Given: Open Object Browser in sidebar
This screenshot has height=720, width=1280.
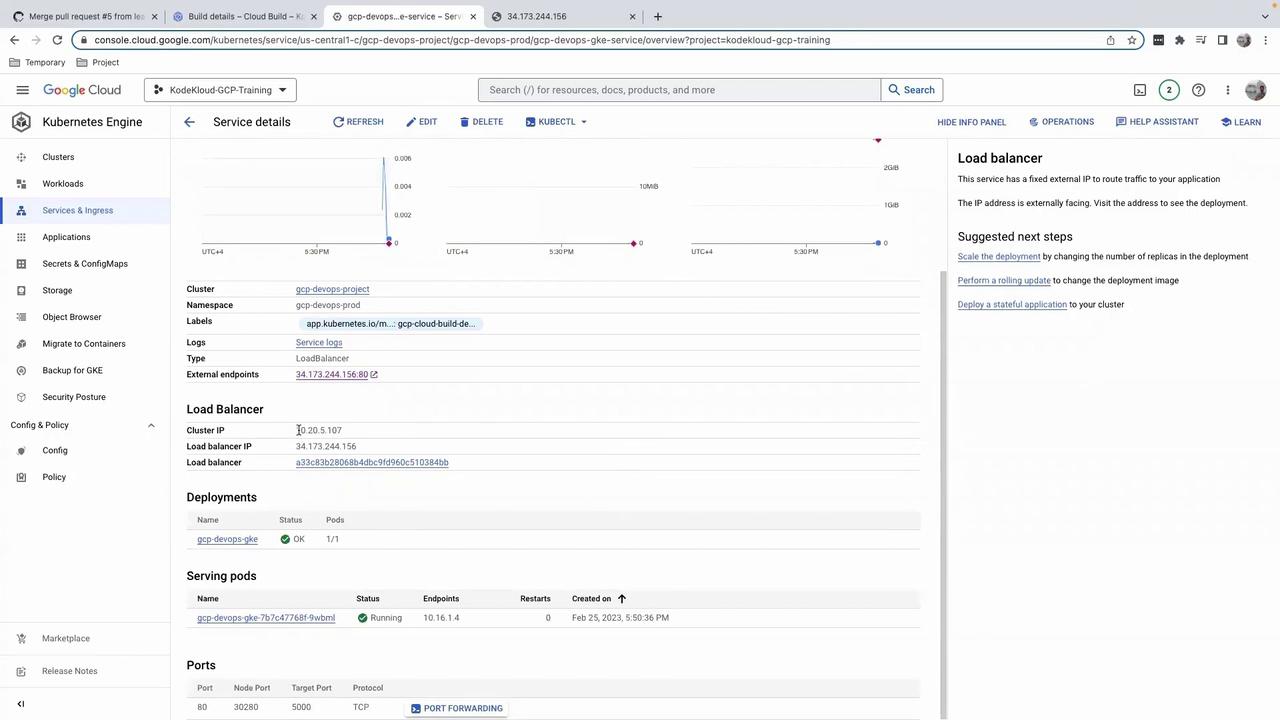Looking at the screenshot, I should coord(72,317).
